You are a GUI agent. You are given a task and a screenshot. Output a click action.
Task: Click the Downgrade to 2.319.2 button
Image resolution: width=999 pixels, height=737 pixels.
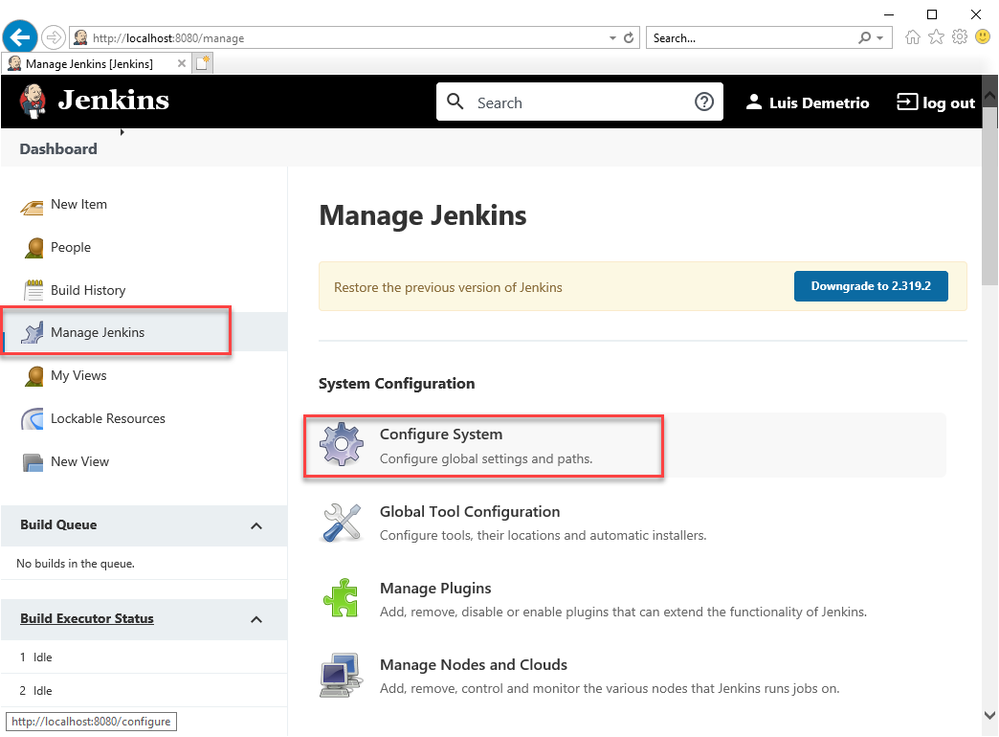(x=870, y=286)
